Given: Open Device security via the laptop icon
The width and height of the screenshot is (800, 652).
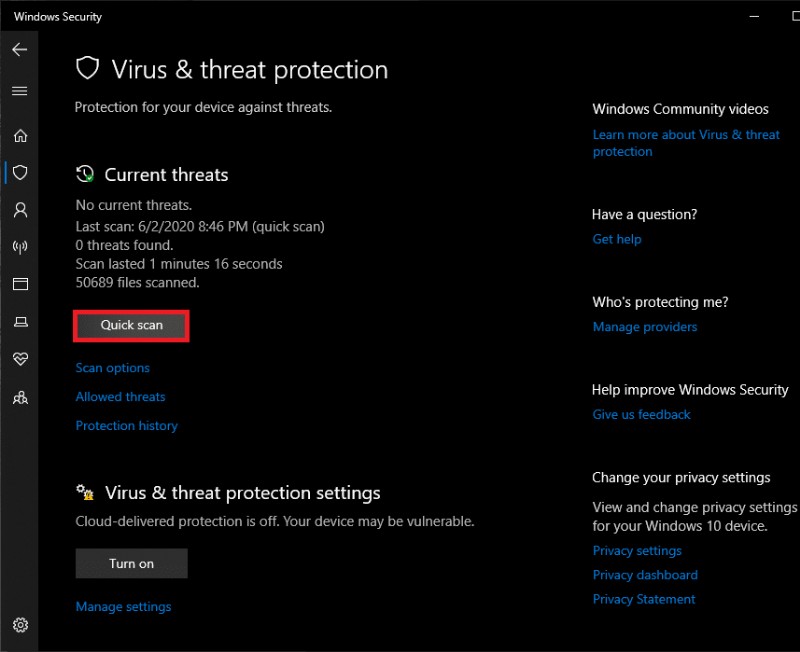Looking at the screenshot, I should point(19,321).
